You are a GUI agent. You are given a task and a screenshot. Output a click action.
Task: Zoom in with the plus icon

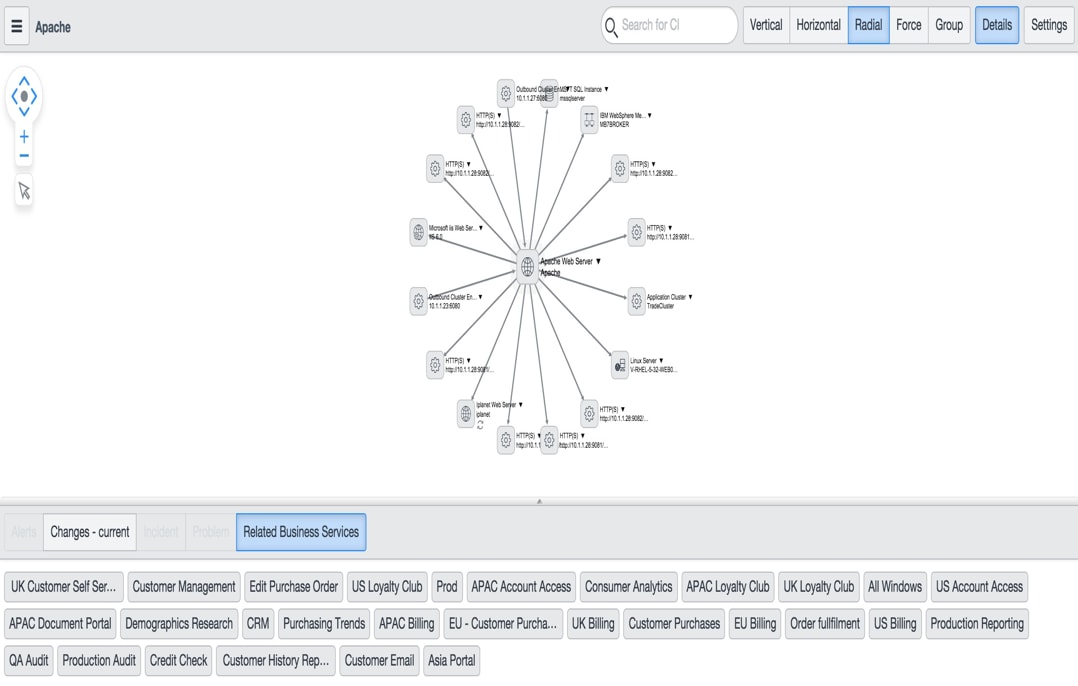(x=24, y=137)
